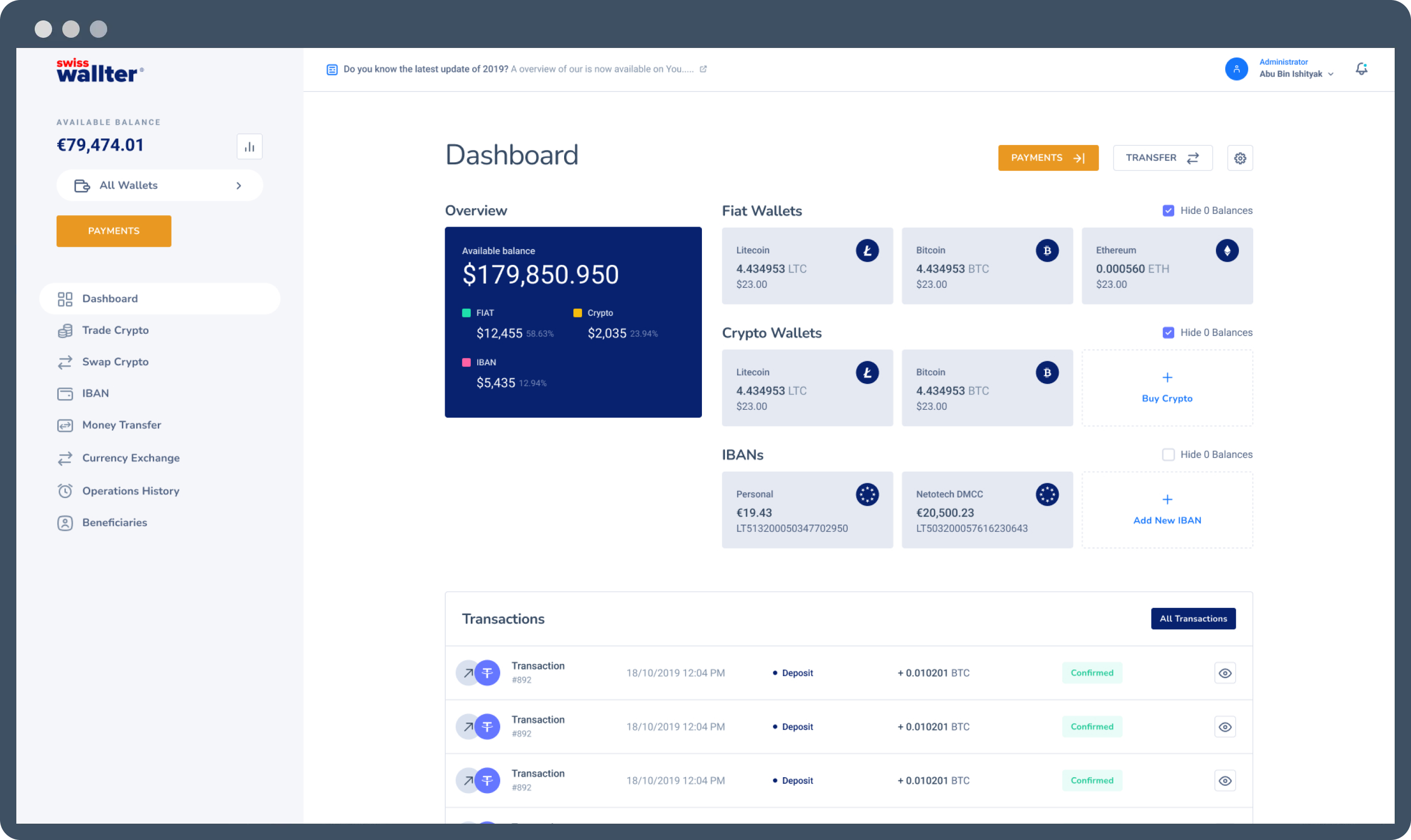View first transaction details eye icon
This screenshot has height=840, width=1411.
[1224, 673]
